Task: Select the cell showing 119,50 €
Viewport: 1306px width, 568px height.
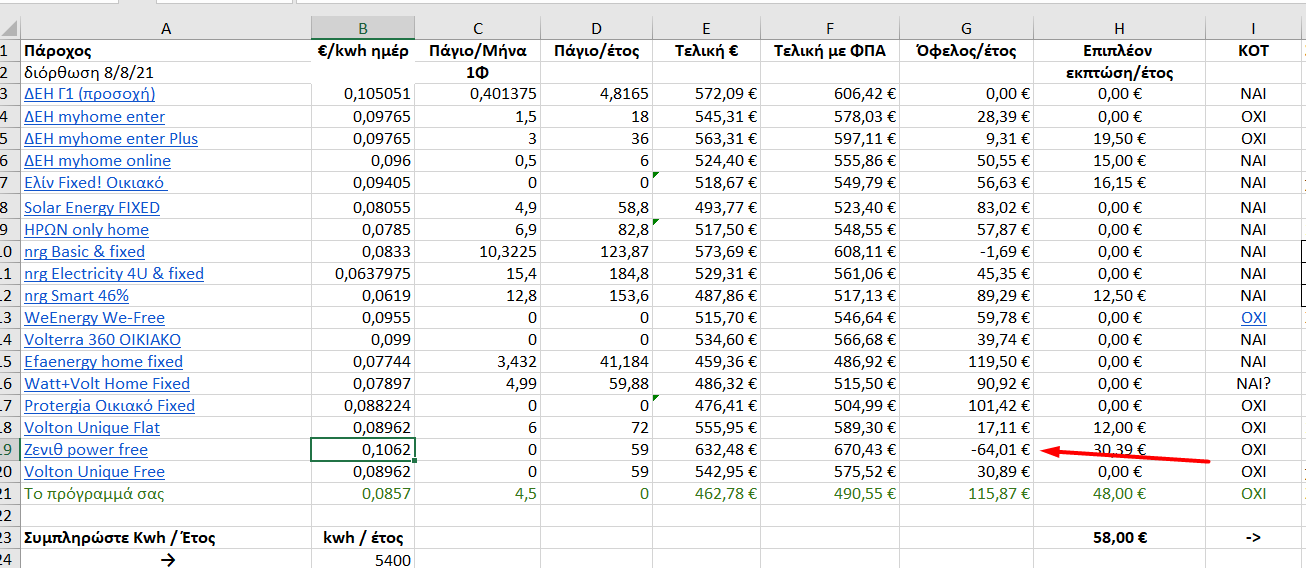Action: [966, 362]
